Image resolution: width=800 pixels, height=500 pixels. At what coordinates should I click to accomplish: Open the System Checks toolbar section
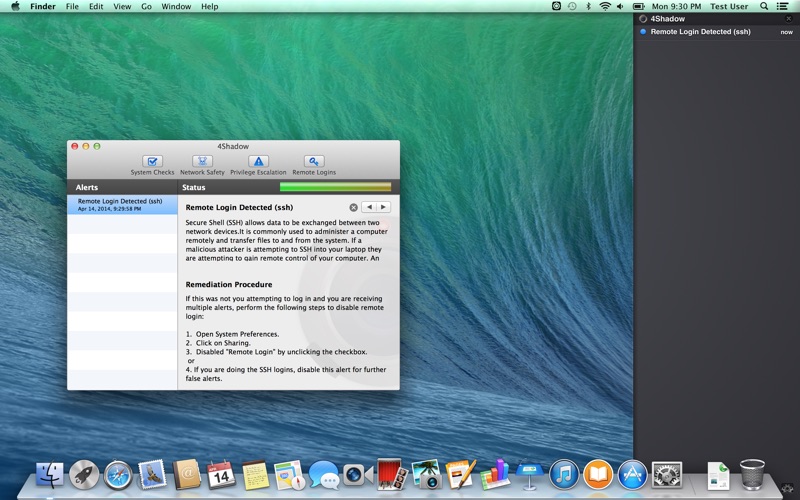point(152,165)
